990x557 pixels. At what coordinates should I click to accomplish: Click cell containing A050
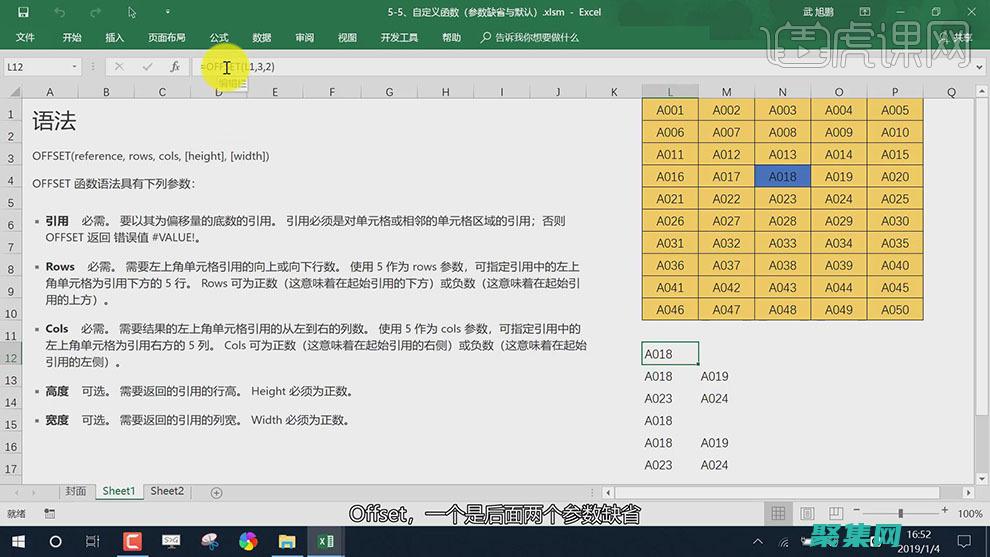895,309
